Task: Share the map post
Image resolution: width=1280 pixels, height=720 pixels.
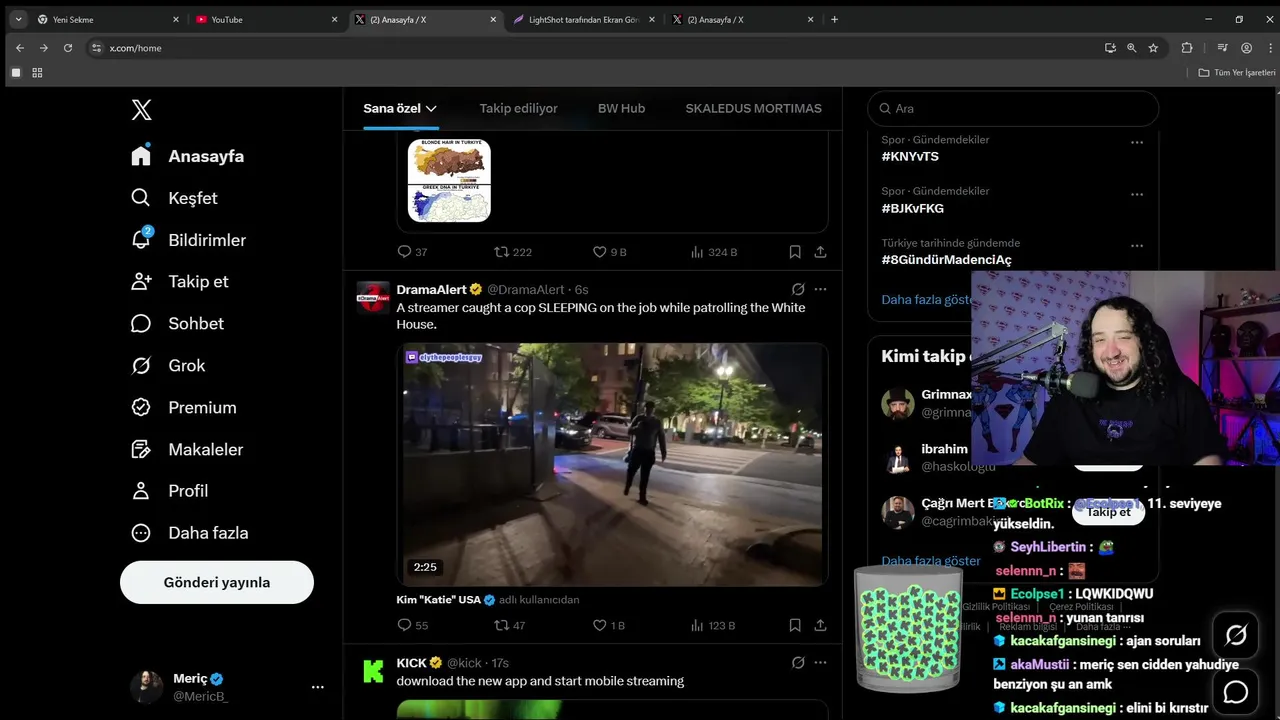Action: 820,252
